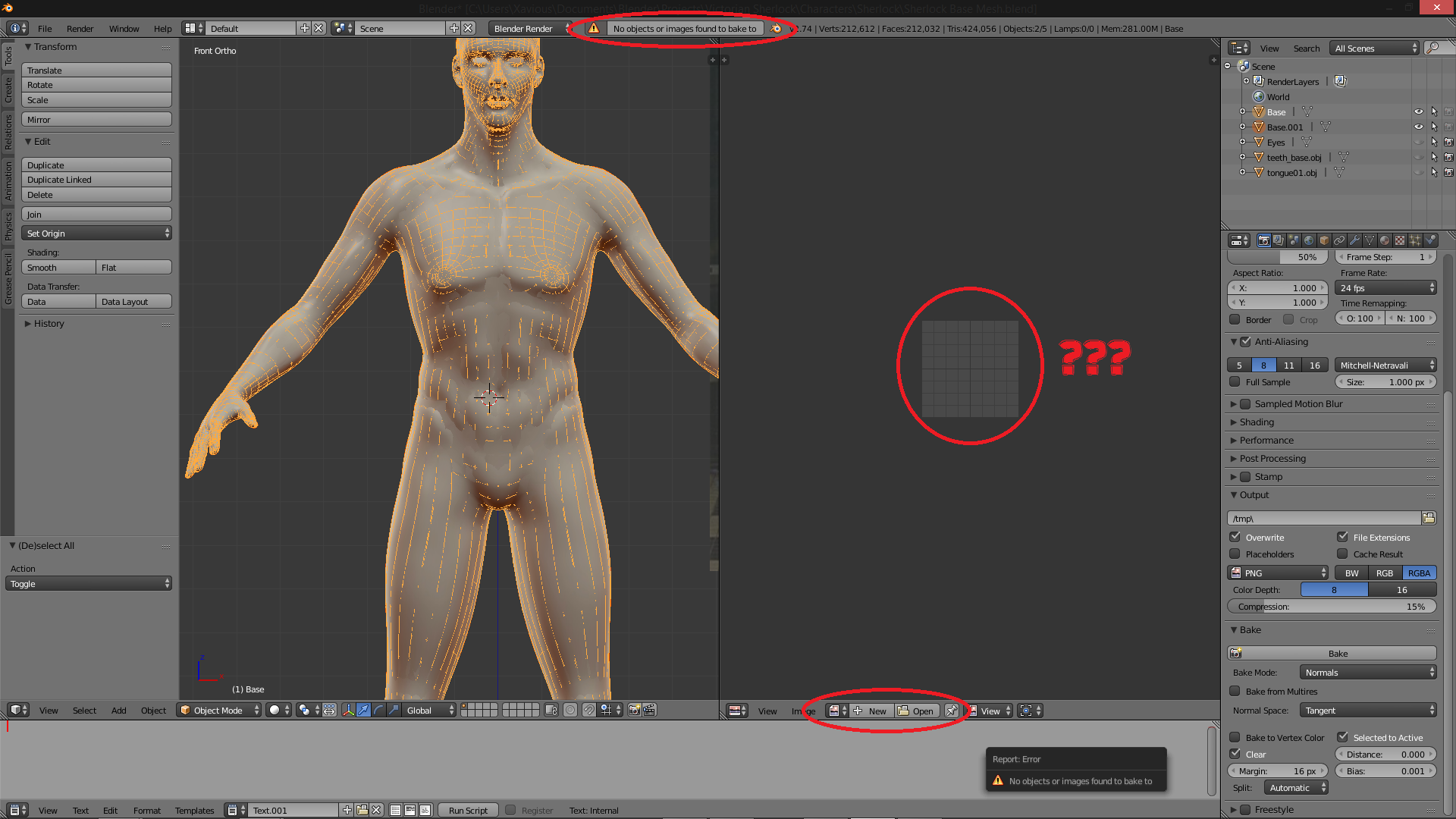Screen dimensions: 1456x819
Task: Open the Render menu in top menu bar
Action: point(80,28)
